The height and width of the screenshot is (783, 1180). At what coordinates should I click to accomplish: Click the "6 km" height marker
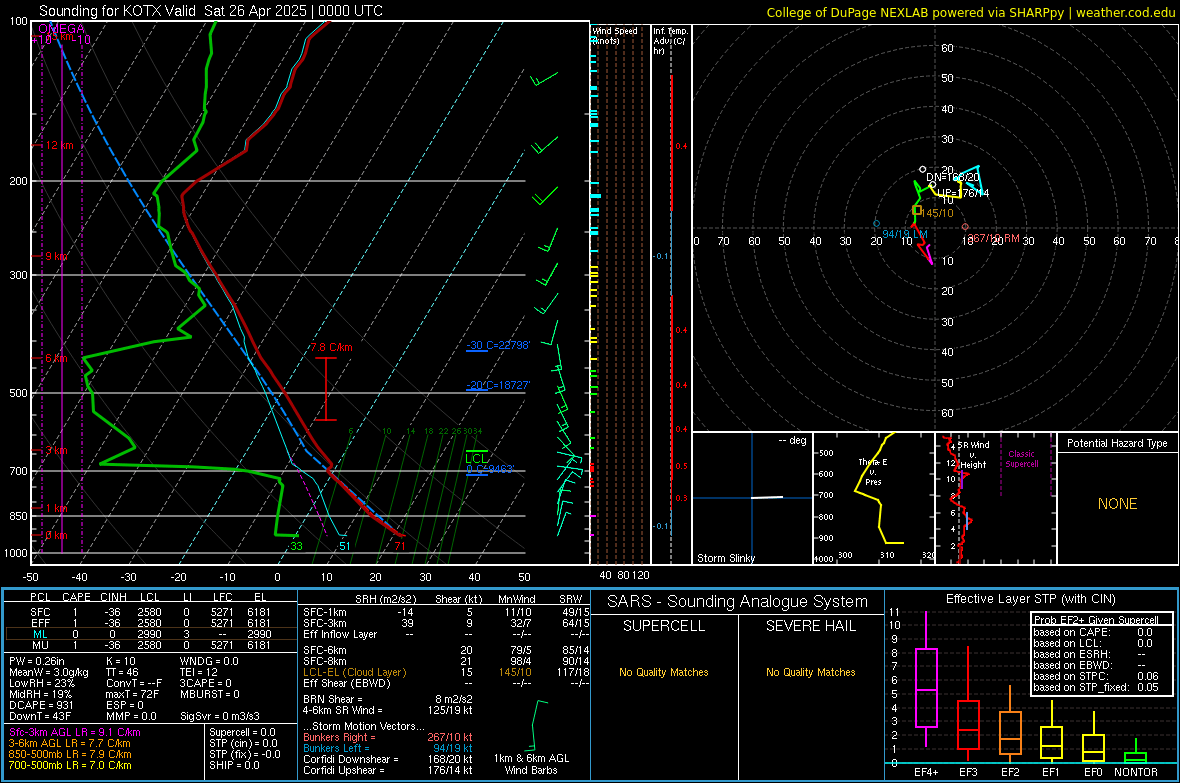(x=56, y=358)
